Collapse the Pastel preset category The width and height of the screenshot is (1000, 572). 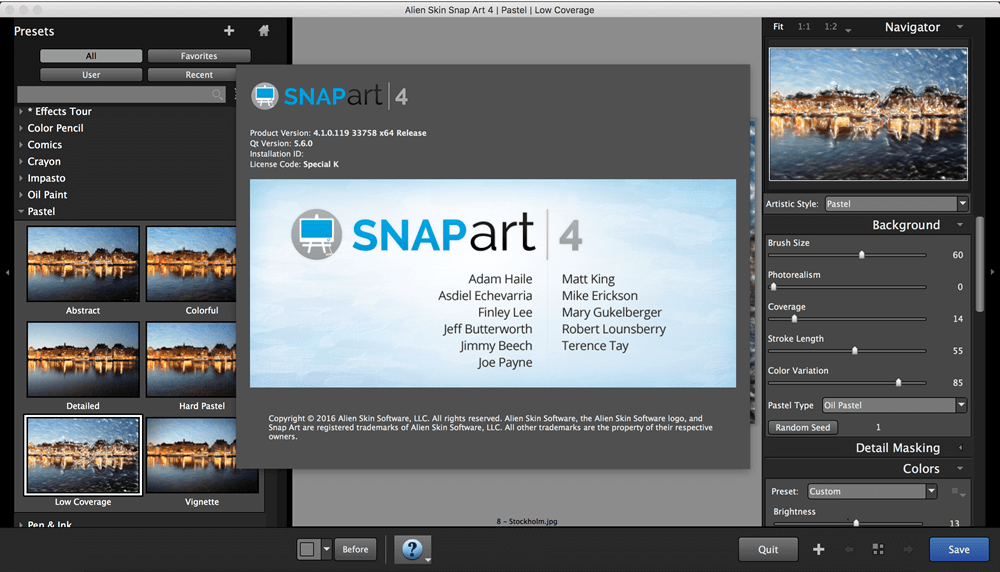pyautogui.click(x=21, y=211)
